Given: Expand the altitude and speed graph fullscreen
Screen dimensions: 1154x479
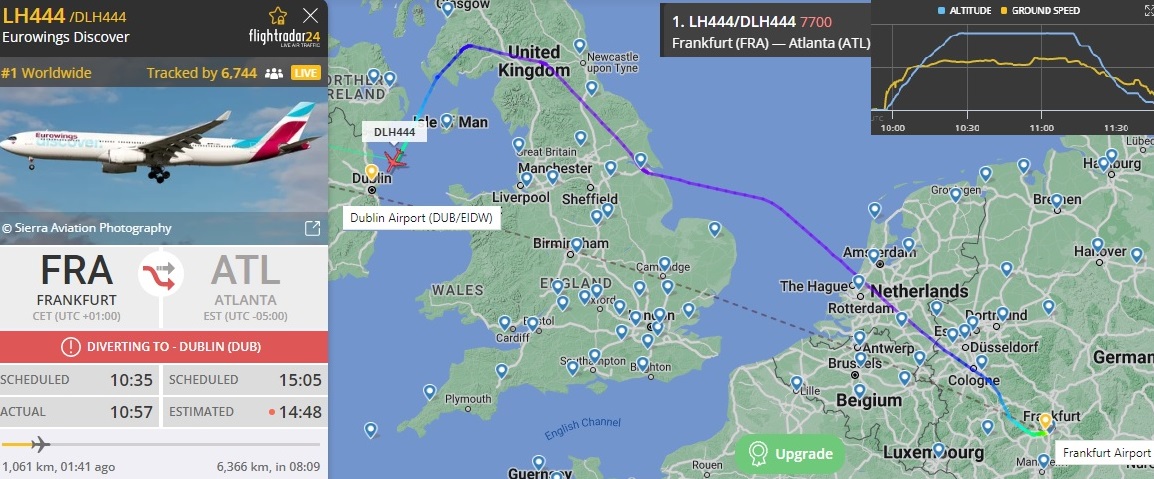Looking at the screenshot, I should coord(1146,10).
